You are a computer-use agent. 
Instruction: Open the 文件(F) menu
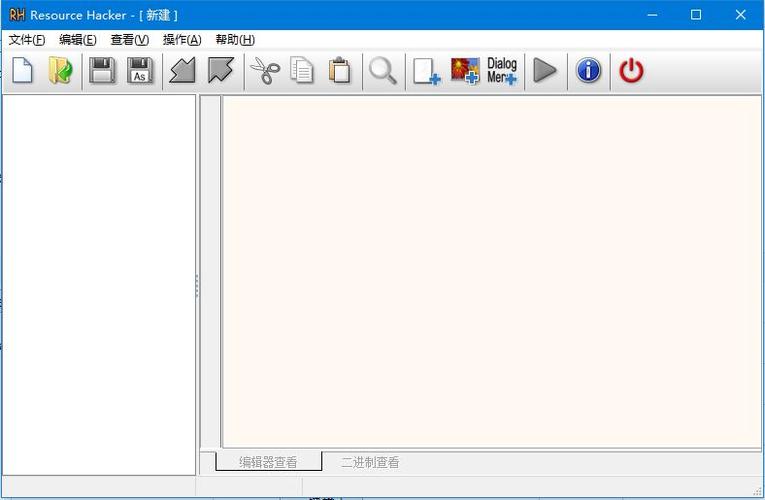(27, 40)
